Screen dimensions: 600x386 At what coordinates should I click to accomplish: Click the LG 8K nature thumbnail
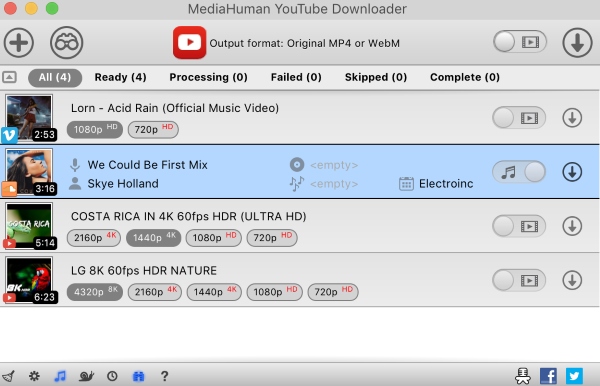[x=29, y=280]
